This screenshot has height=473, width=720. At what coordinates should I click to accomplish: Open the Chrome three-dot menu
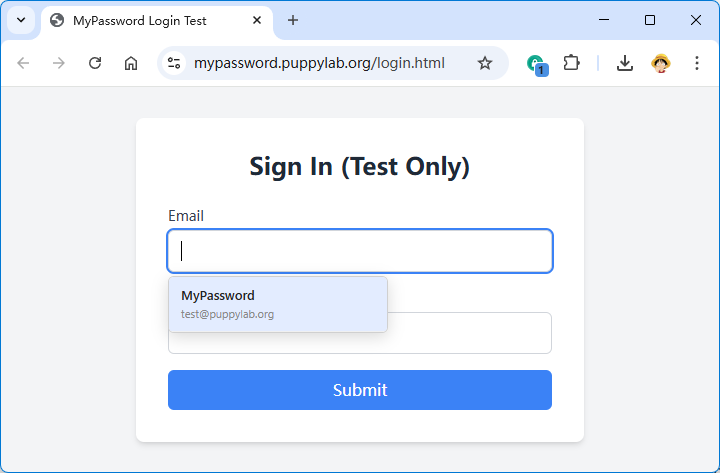click(x=697, y=63)
